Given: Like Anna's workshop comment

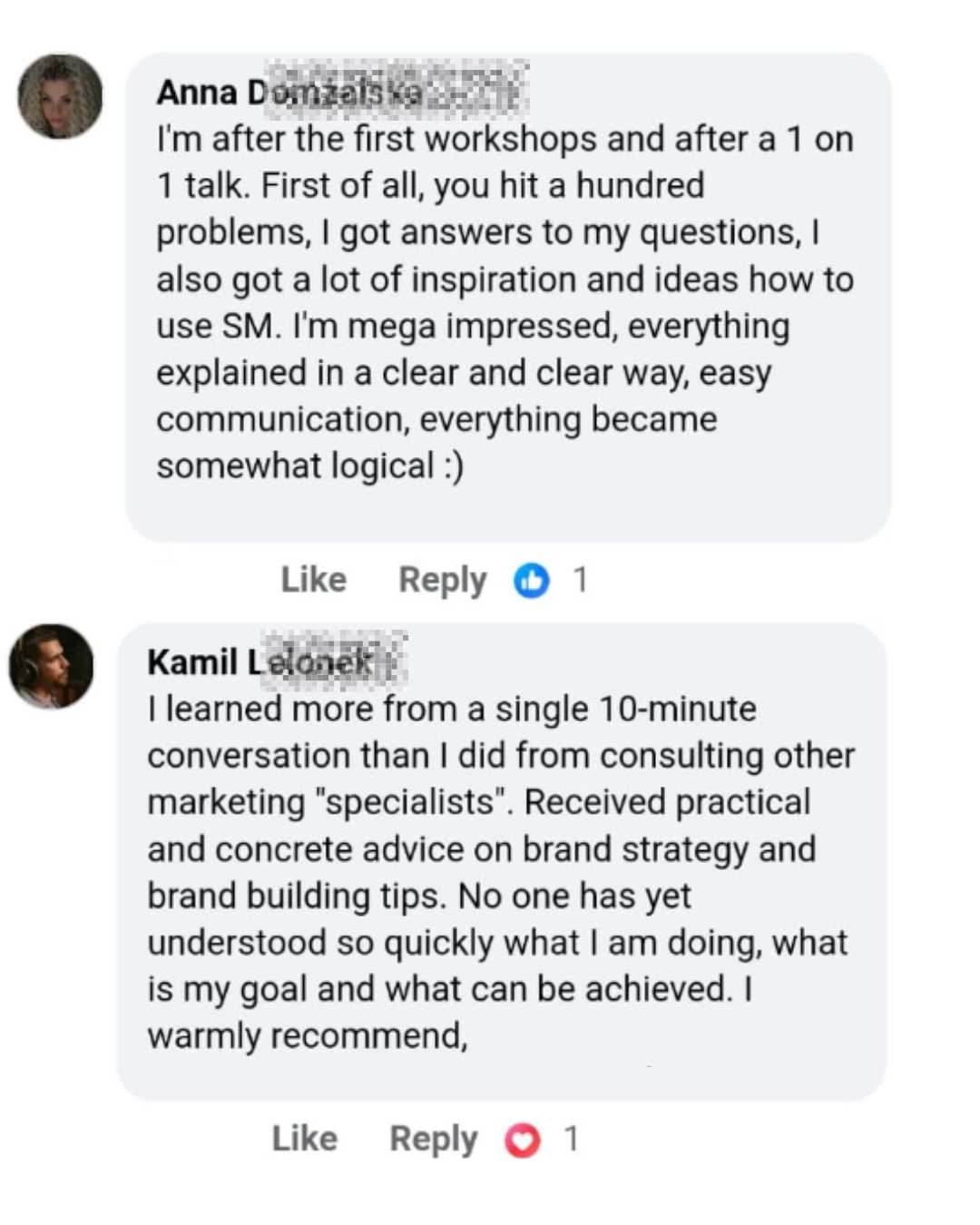Looking at the screenshot, I should pos(313,580).
